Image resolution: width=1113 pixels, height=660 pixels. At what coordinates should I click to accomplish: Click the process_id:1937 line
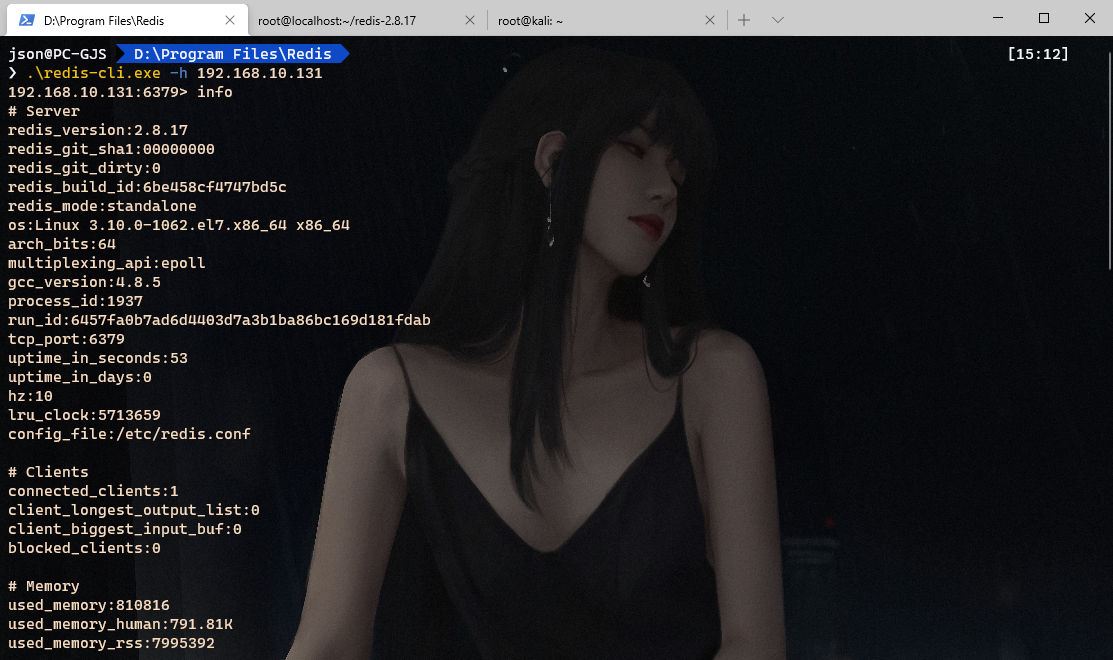point(75,301)
